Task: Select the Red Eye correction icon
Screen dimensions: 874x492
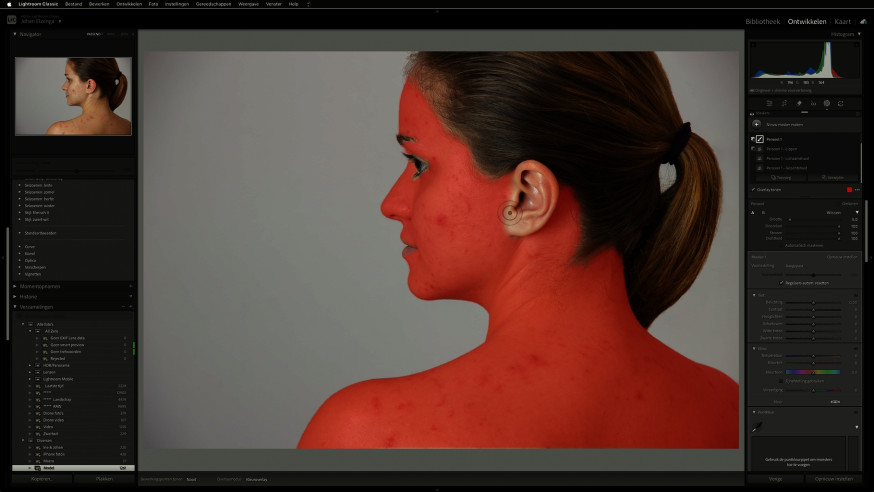Action: tap(813, 103)
